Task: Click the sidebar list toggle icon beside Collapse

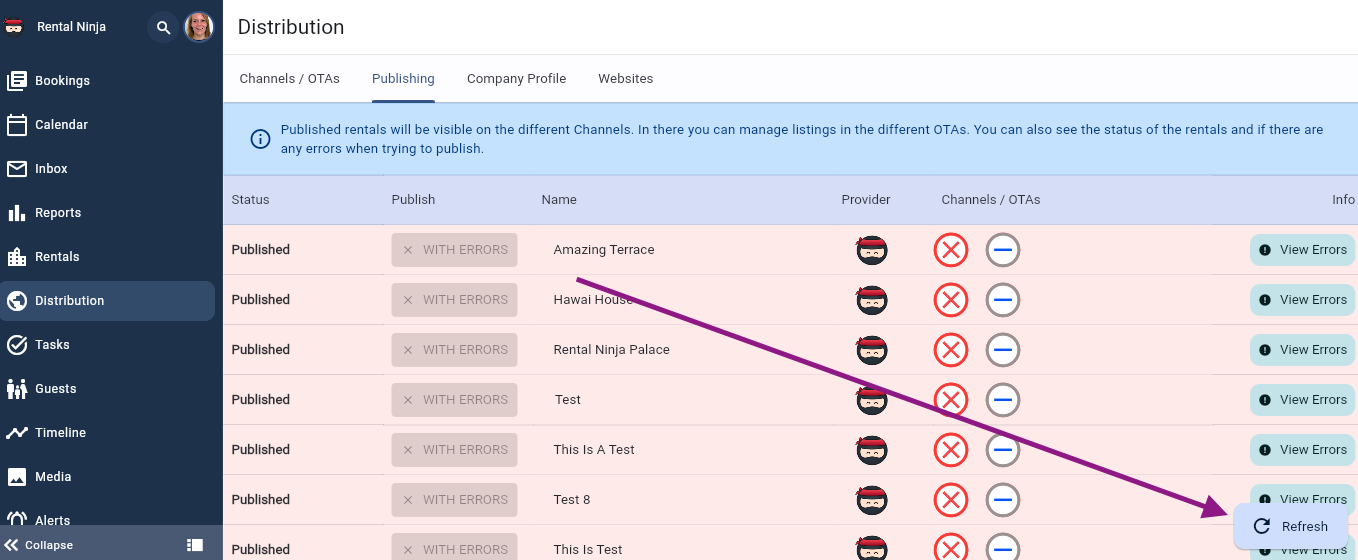Action: click(195, 545)
